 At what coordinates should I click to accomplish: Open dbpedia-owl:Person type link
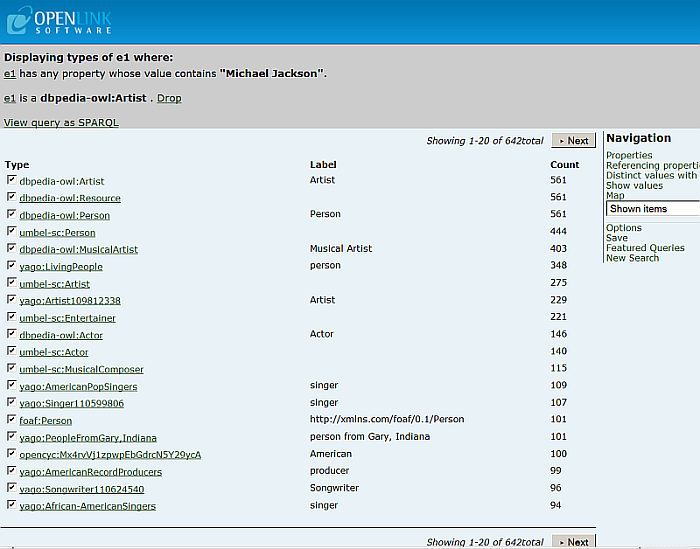point(65,216)
